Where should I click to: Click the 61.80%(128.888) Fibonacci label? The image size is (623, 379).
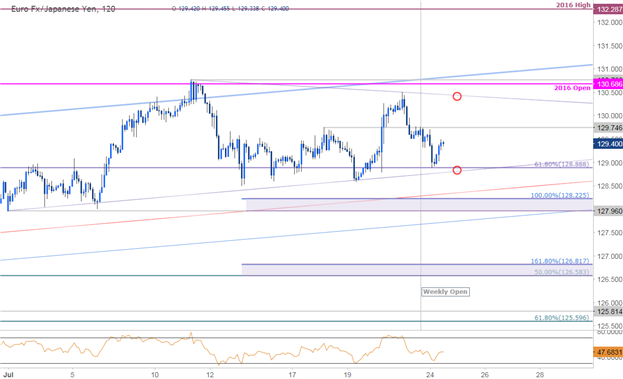[x=561, y=164]
